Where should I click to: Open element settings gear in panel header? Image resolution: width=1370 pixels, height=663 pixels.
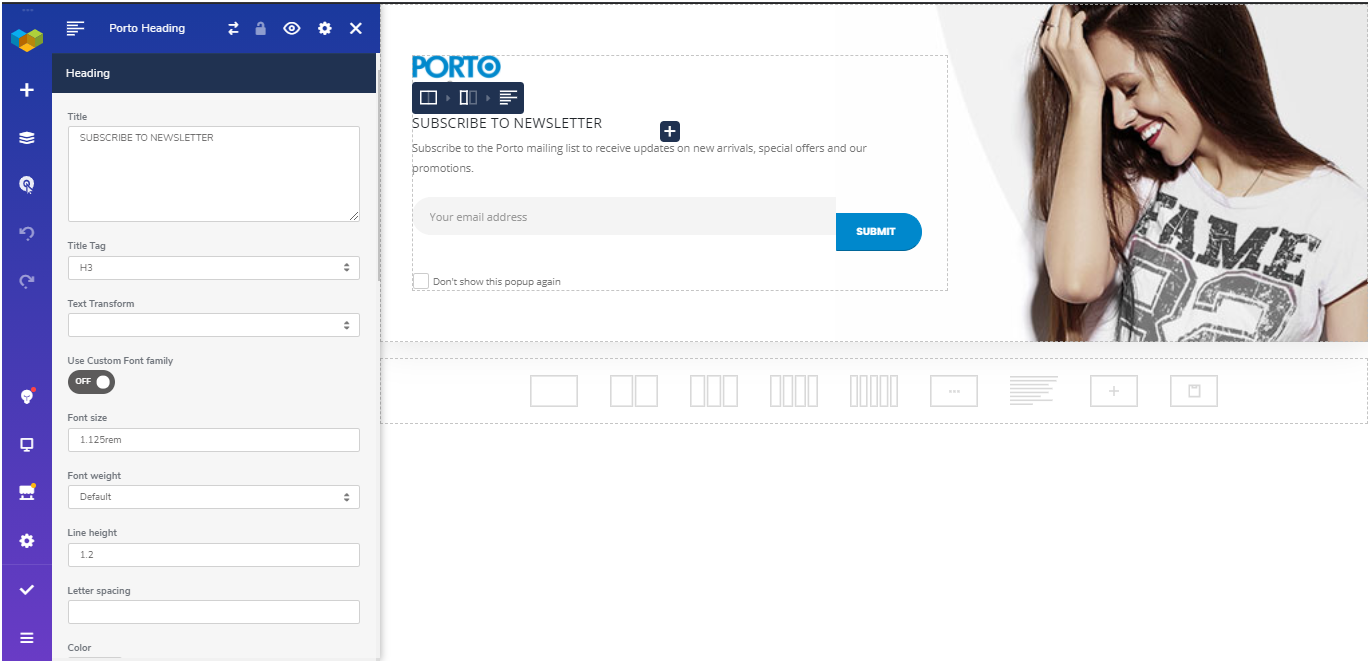(325, 28)
